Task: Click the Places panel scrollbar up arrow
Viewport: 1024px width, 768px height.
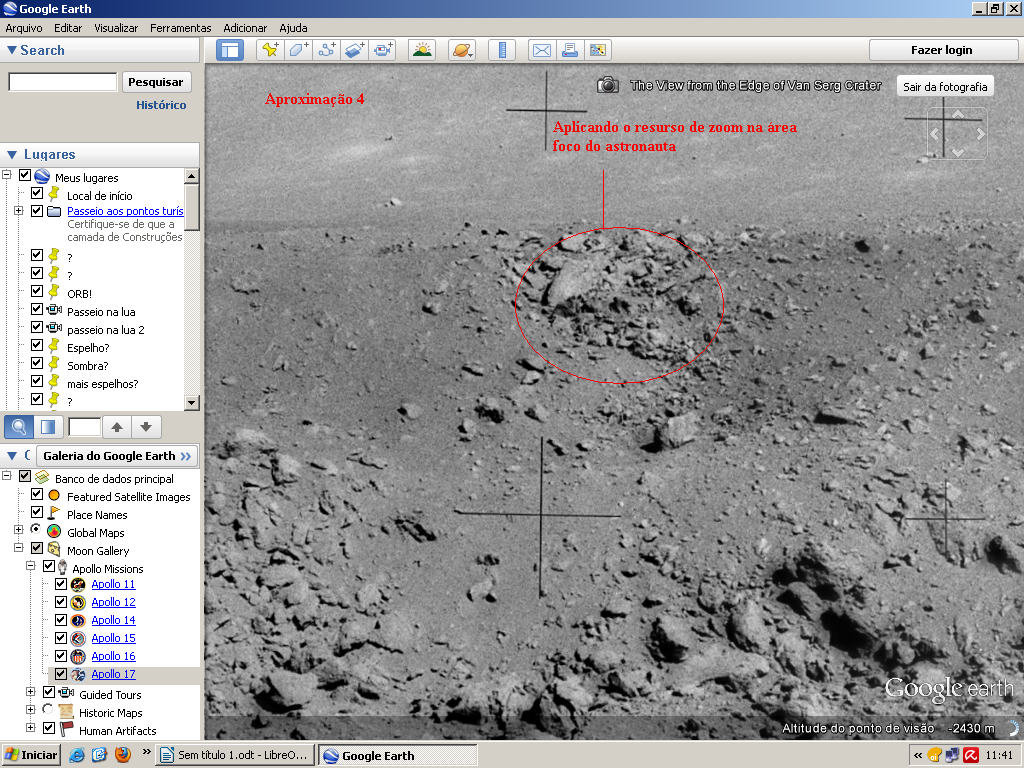Action: click(191, 176)
